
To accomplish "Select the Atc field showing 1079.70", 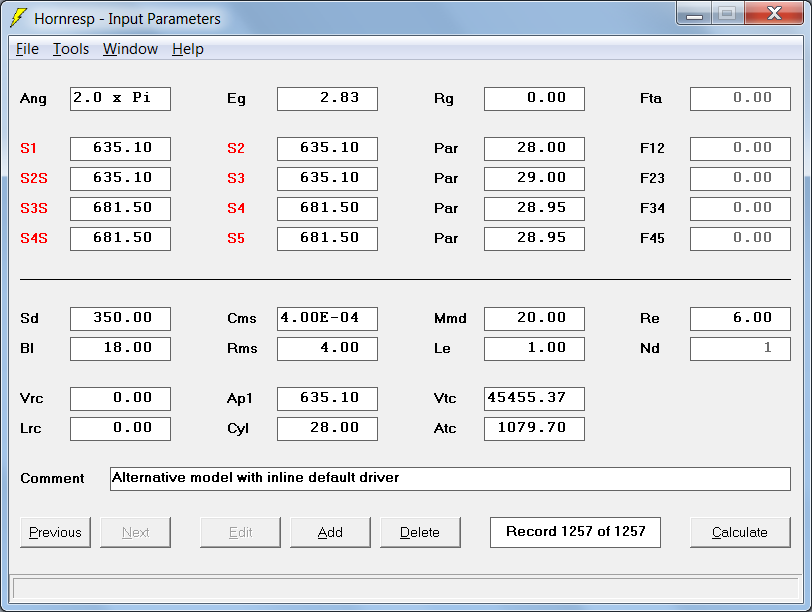I will (x=534, y=429).
